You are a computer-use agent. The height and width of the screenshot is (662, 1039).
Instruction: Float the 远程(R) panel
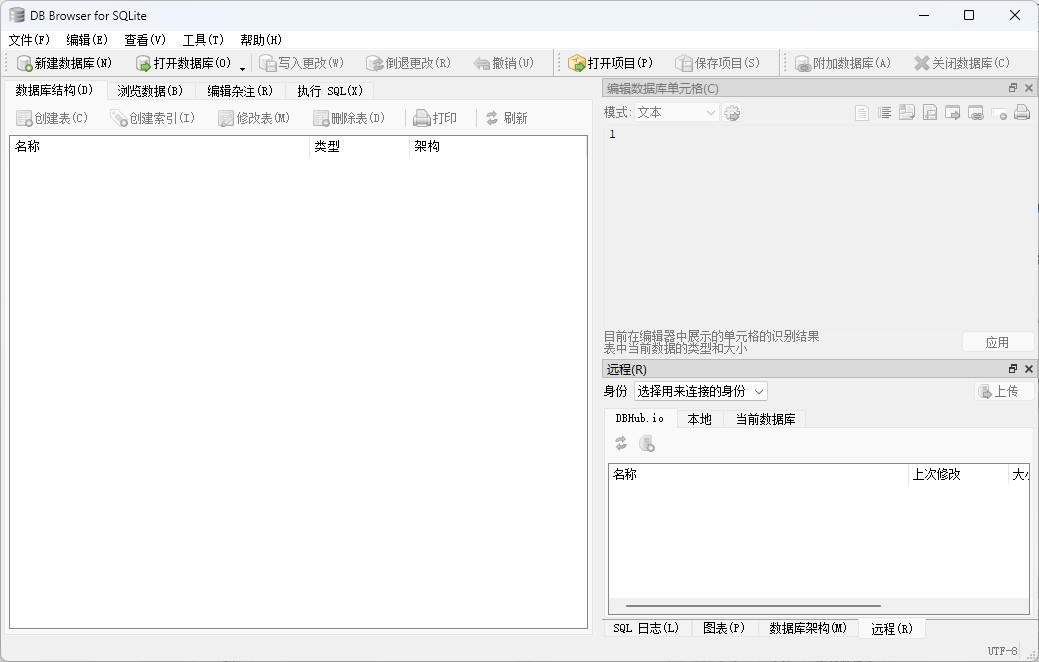pos(1012,369)
